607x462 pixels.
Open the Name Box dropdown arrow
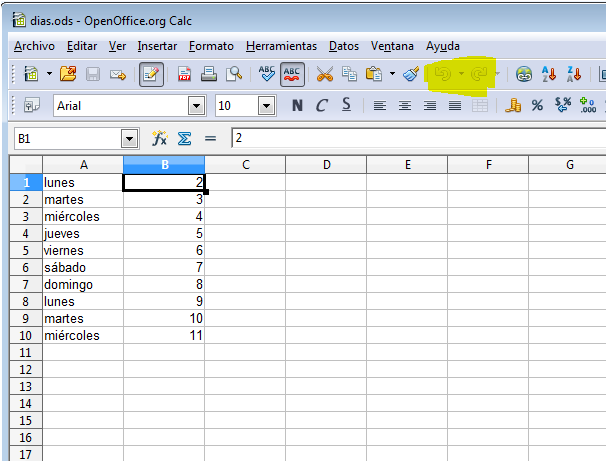(129, 139)
